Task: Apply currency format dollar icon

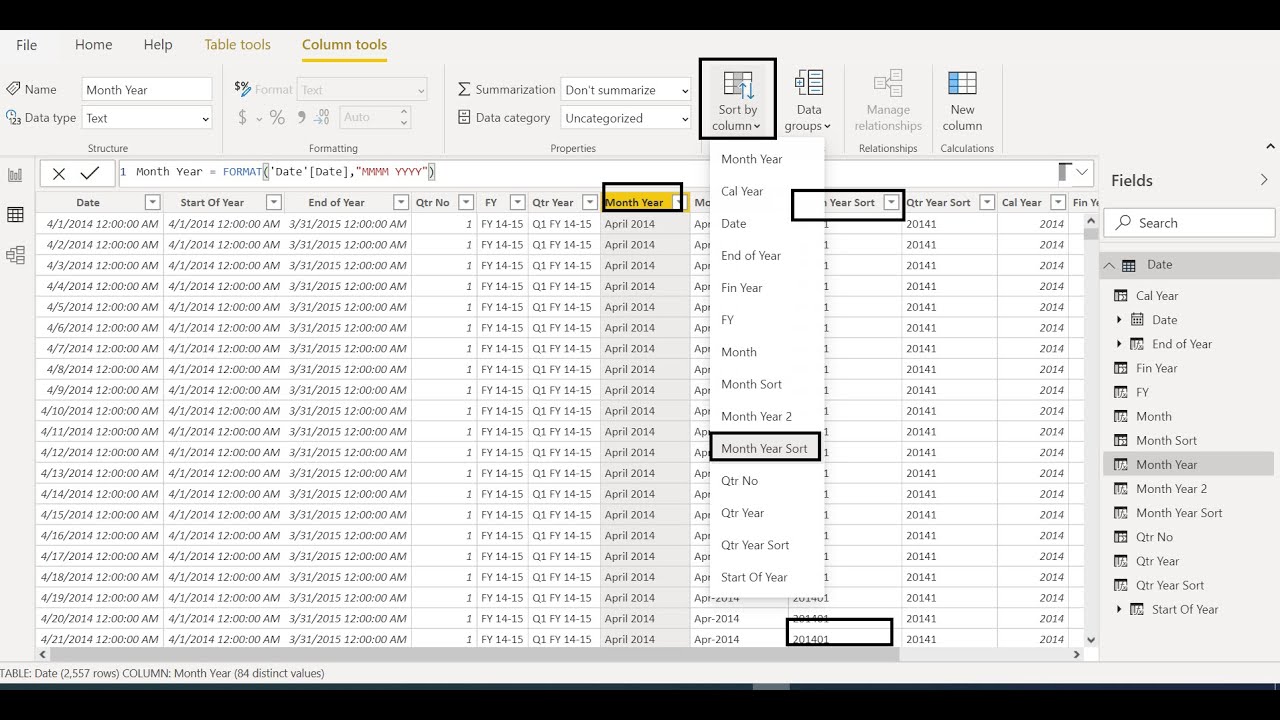Action: [242, 117]
